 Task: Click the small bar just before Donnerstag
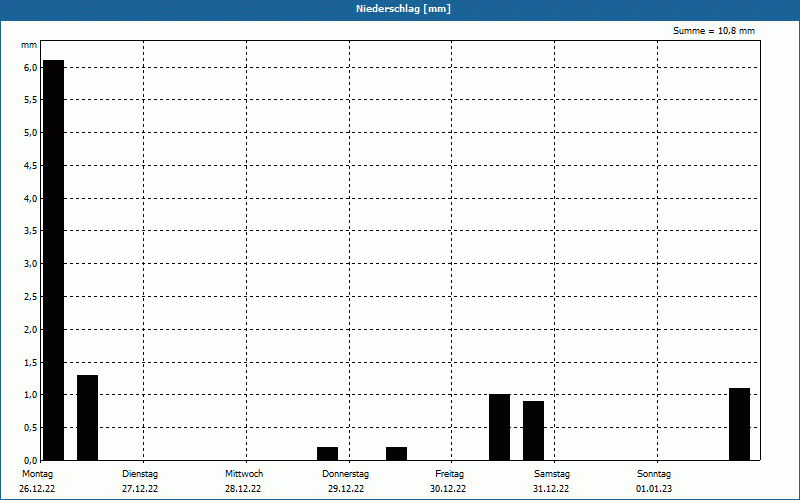click(328, 454)
